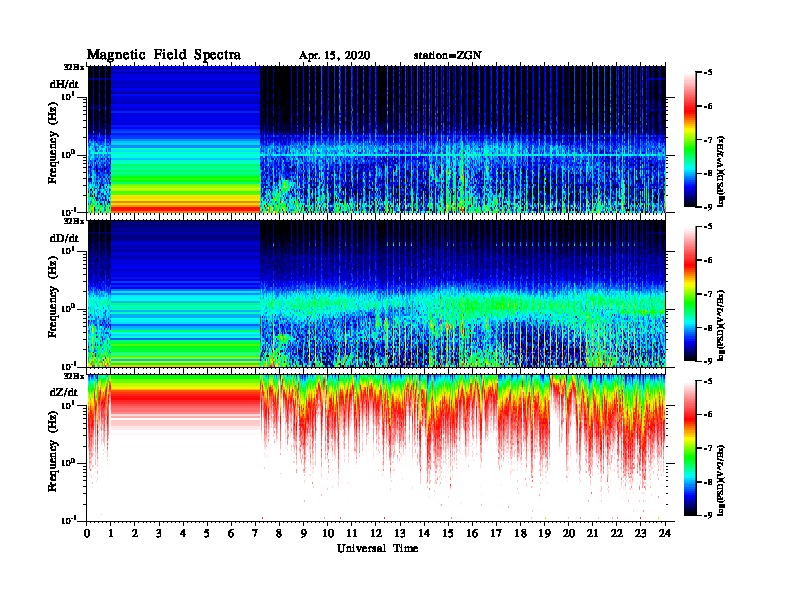Click the "Magnetic Field Spectra" plot title
The width and height of the screenshot is (792, 612).
coord(164,55)
